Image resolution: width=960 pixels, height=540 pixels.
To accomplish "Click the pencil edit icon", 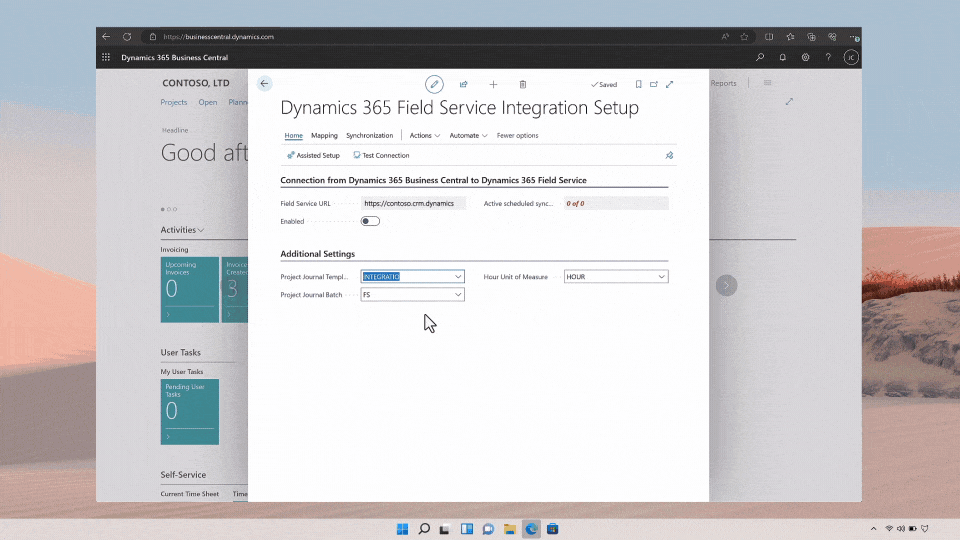I will pos(434,84).
